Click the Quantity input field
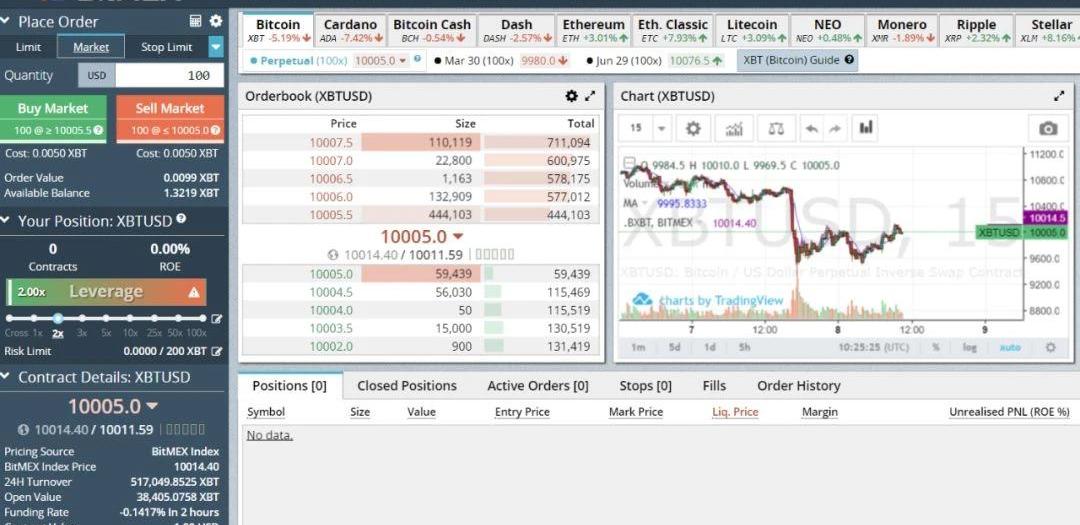1080x525 pixels. pos(169,75)
